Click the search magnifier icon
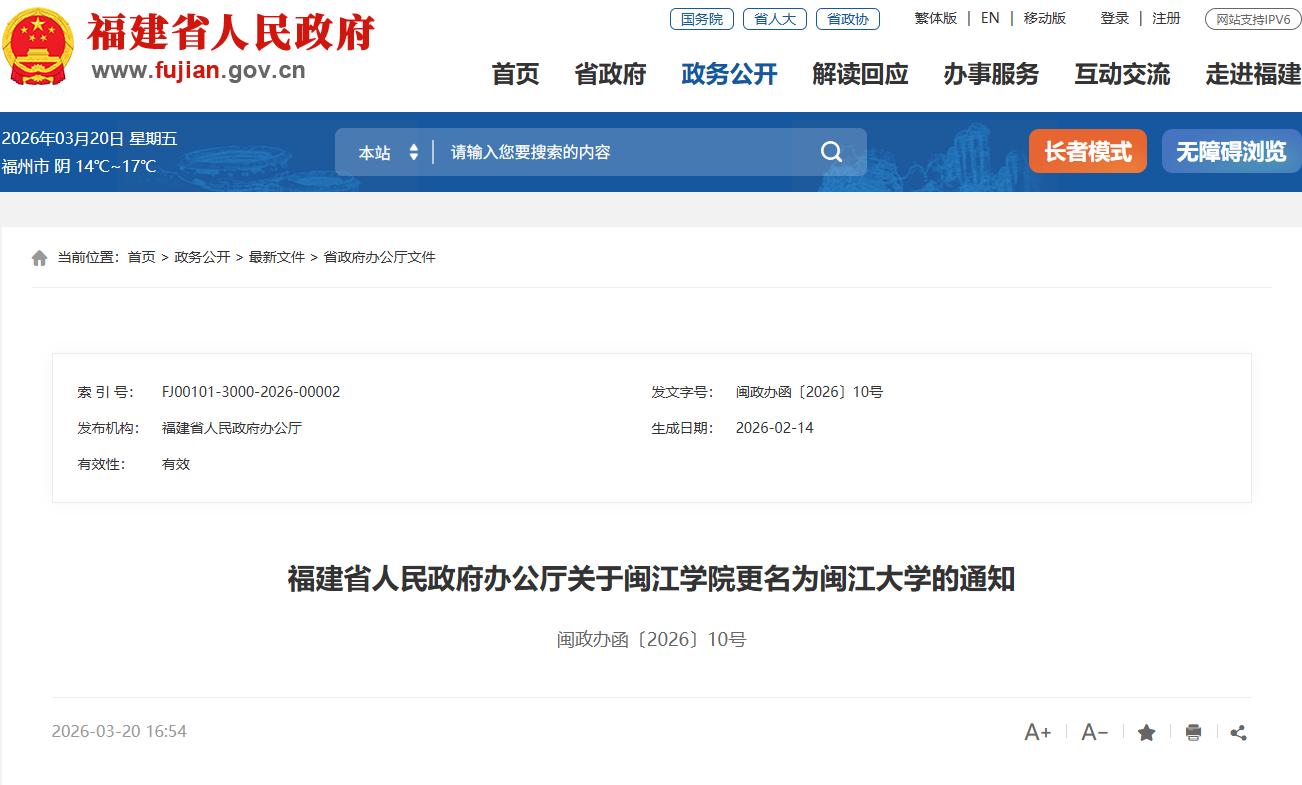Image resolution: width=1302 pixels, height=785 pixels. click(831, 151)
